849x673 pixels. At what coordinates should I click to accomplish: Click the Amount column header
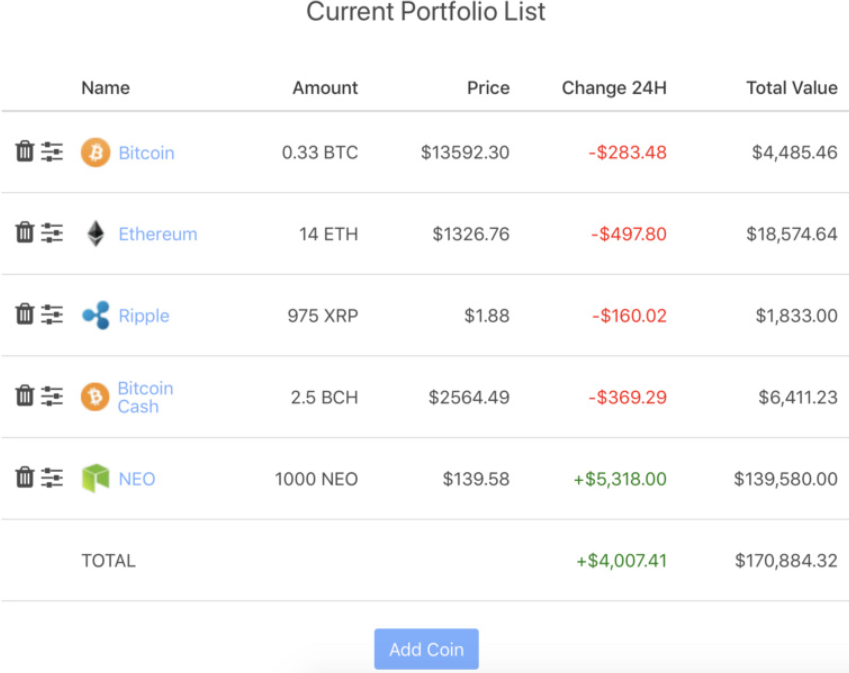pyautogui.click(x=325, y=88)
